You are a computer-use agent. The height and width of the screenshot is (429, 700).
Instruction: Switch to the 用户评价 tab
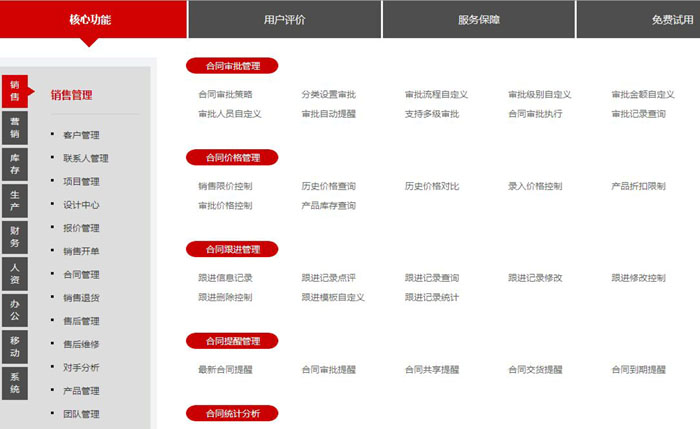[284, 19]
